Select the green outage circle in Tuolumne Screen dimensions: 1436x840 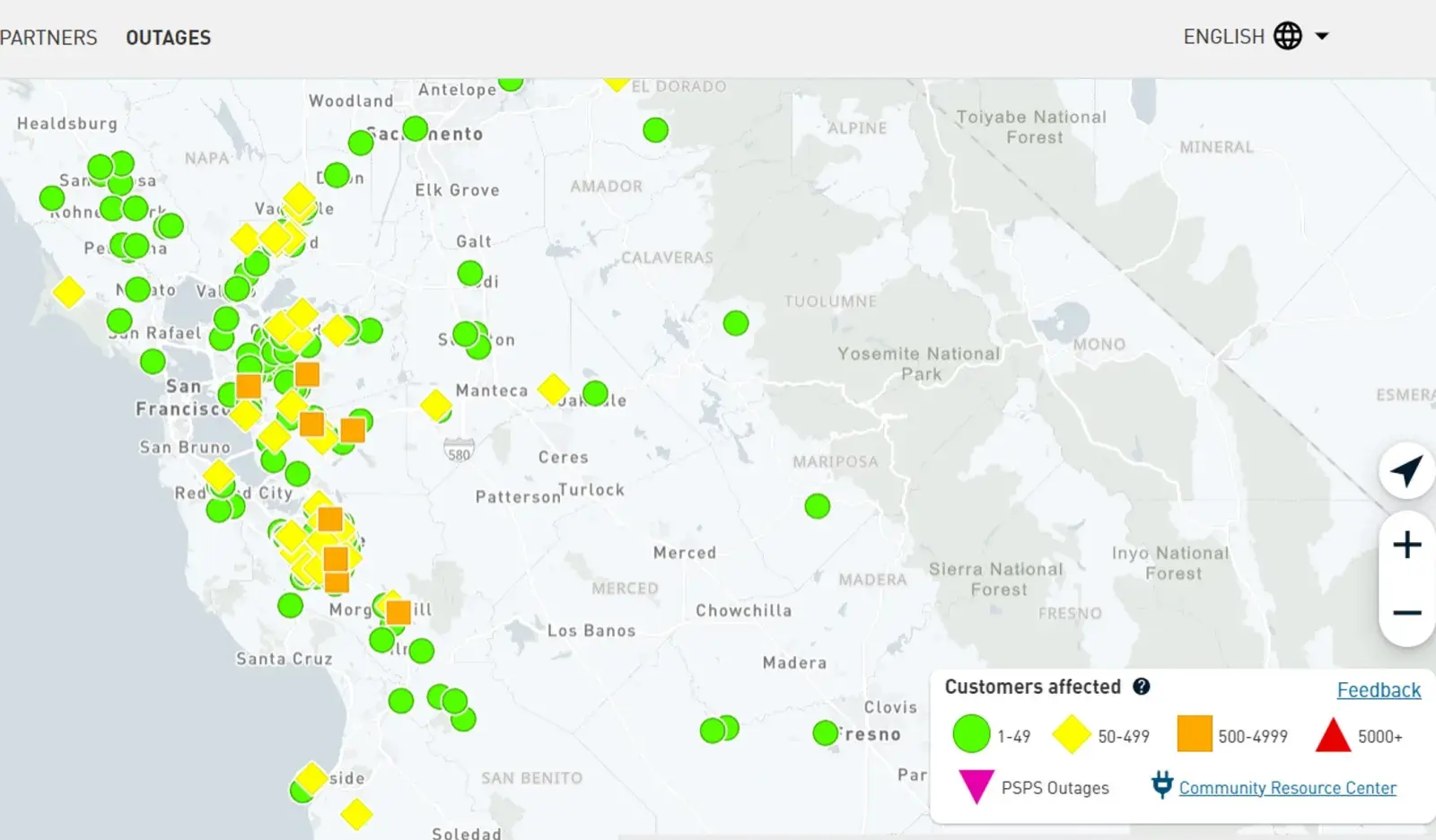point(736,323)
